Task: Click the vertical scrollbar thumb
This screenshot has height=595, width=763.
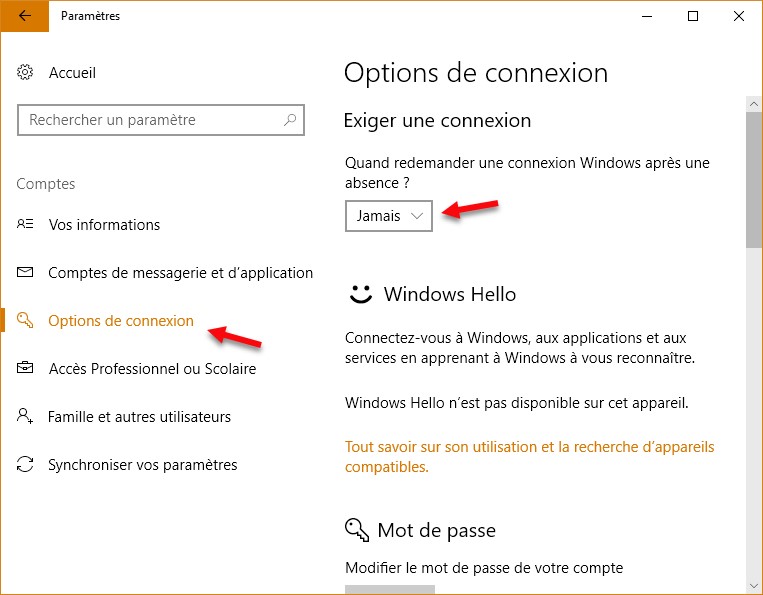Action: (x=754, y=178)
